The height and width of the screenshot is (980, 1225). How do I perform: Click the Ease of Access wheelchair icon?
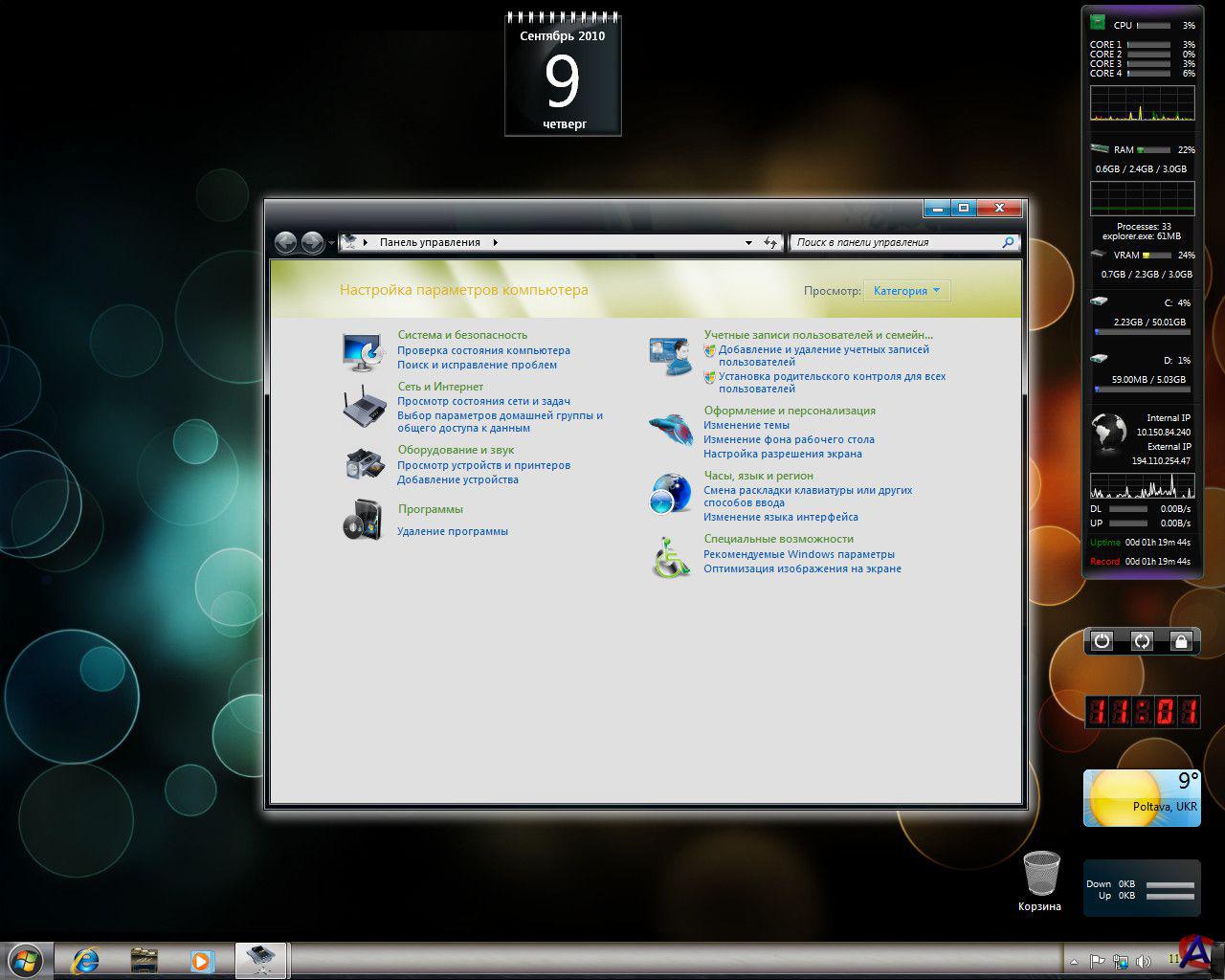coord(670,557)
